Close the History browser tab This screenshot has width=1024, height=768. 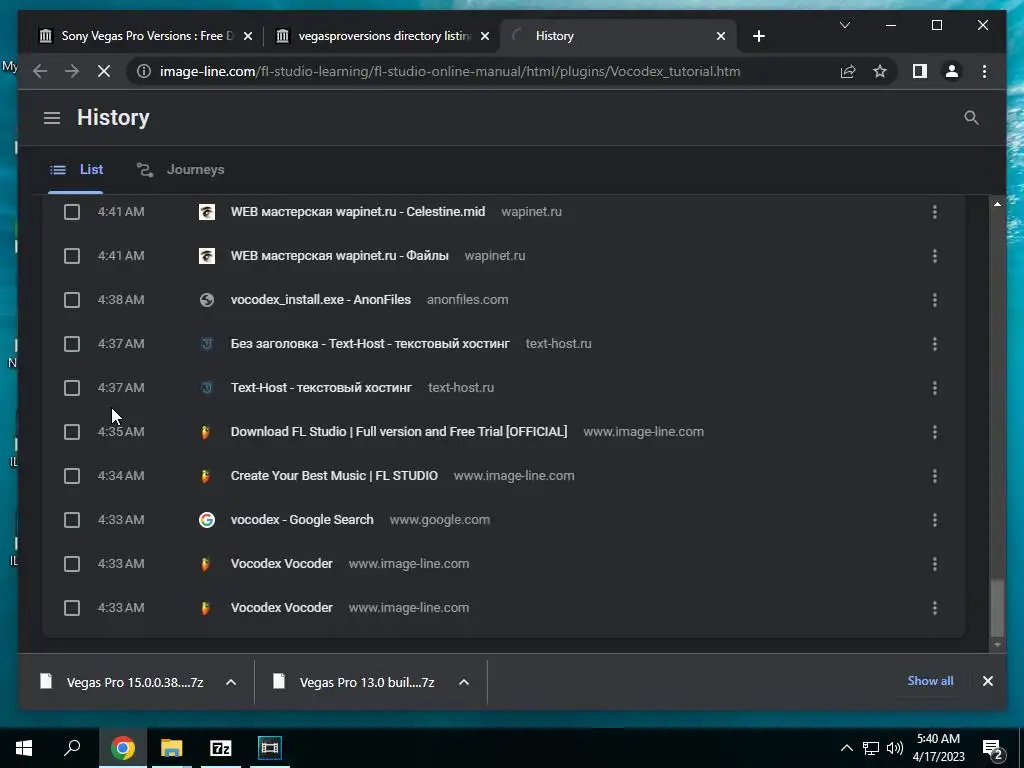[x=720, y=36]
